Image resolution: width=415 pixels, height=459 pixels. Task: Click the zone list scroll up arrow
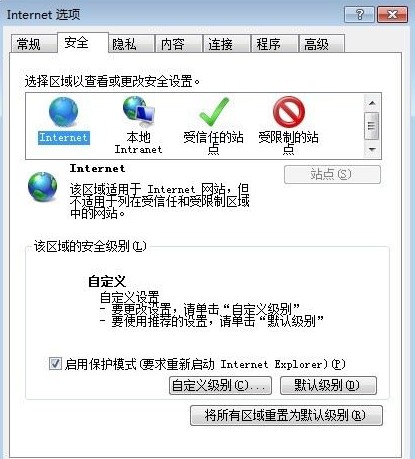pyautogui.click(x=372, y=103)
